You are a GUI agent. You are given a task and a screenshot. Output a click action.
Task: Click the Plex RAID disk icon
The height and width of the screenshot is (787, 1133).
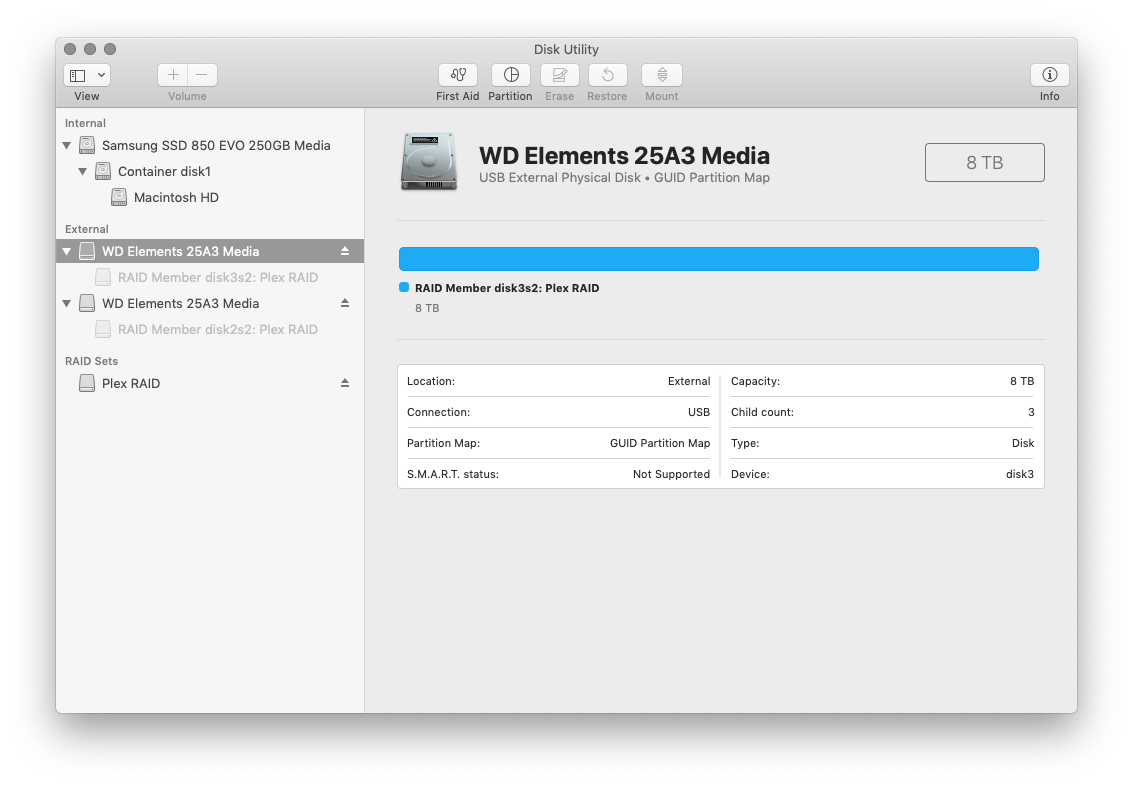point(87,384)
